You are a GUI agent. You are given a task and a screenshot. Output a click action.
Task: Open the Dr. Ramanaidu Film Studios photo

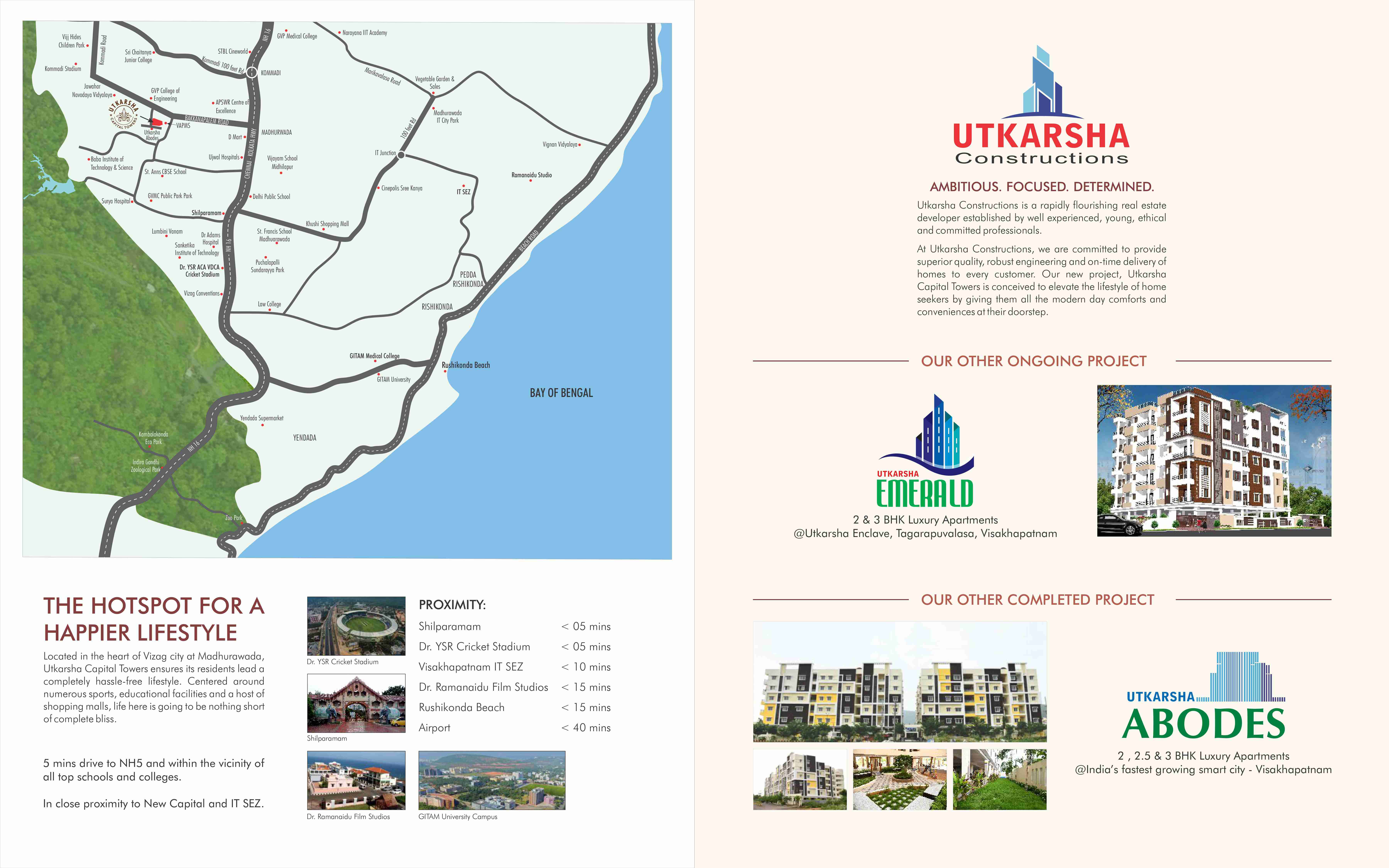356,780
